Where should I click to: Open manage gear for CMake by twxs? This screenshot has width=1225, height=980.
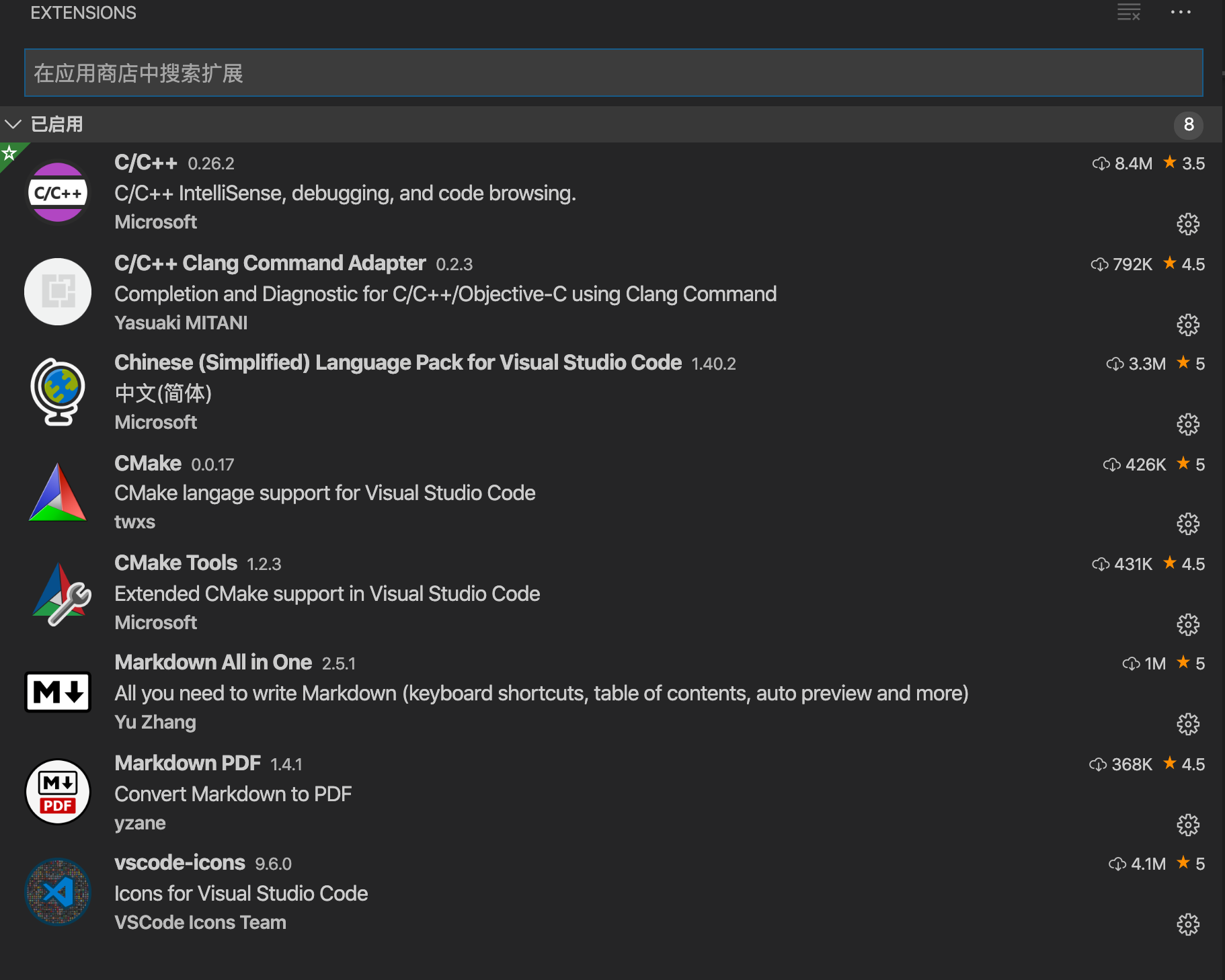point(1188,524)
